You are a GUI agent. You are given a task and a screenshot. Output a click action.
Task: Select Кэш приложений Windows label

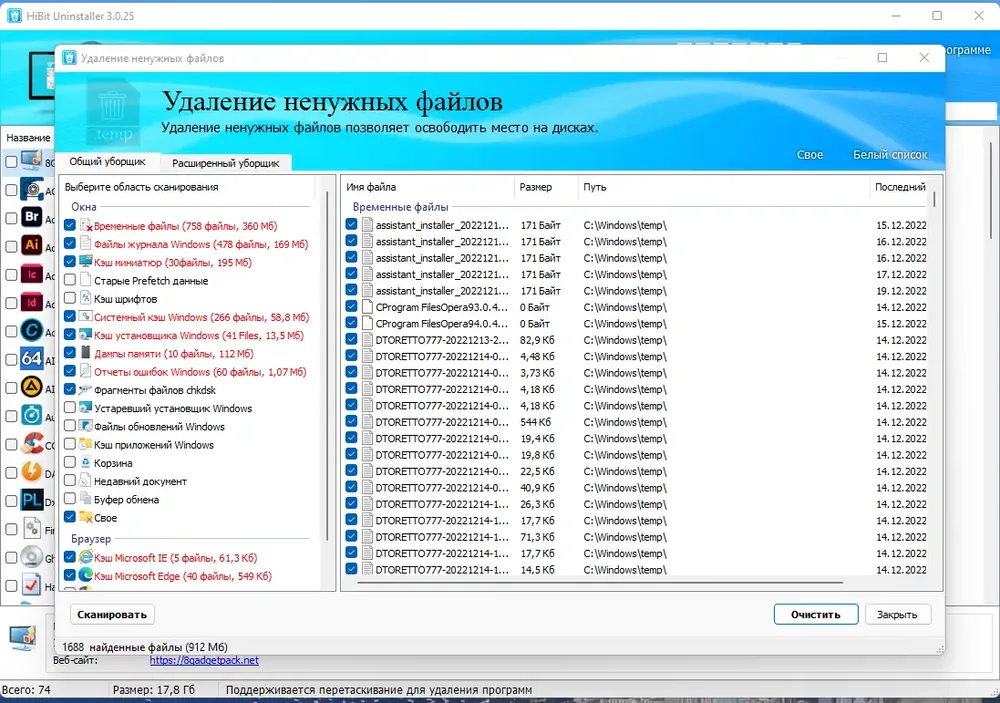154,445
